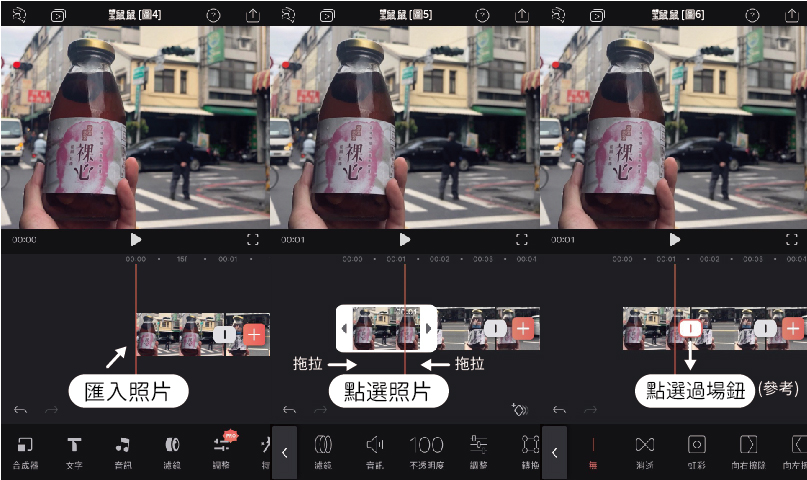
Task: Redo the action in the 圖4 panel
Action: [x=51, y=410]
